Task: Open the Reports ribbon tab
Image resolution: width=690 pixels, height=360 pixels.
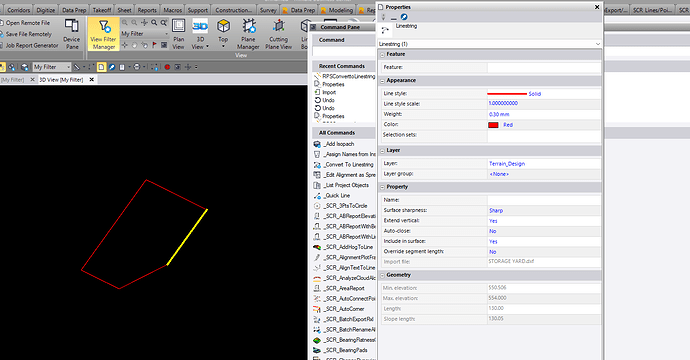Action: [x=147, y=10]
